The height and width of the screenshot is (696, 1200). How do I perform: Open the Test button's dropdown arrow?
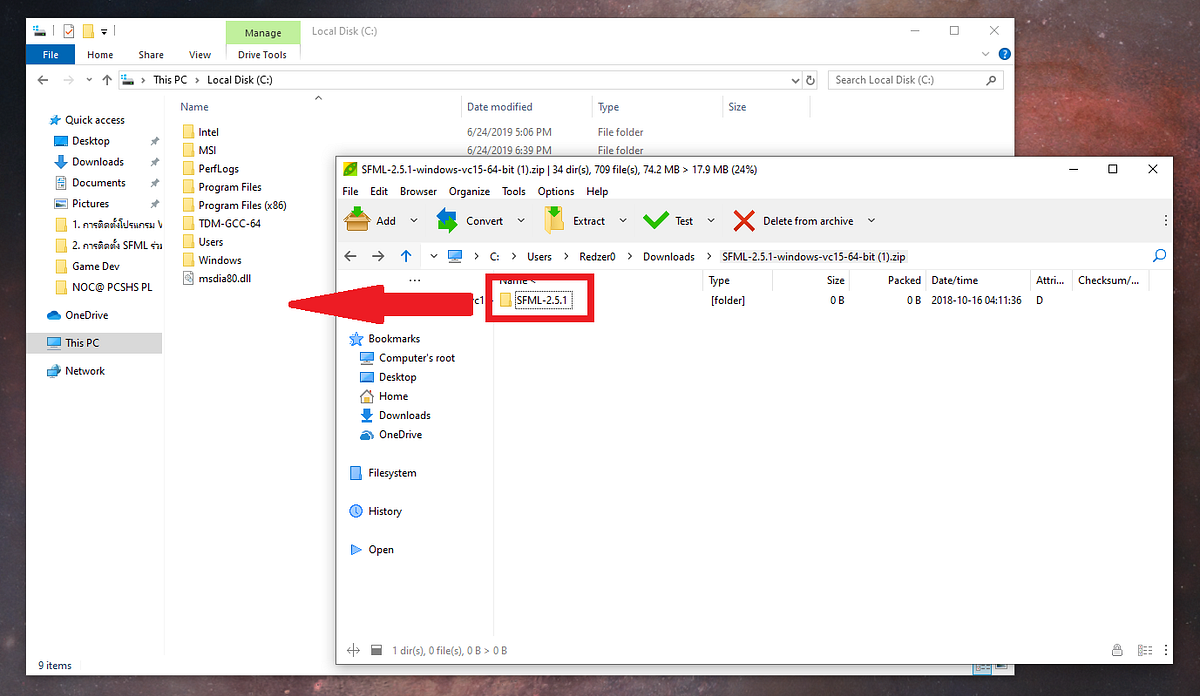pyautogui.click(x=711, y=221)
